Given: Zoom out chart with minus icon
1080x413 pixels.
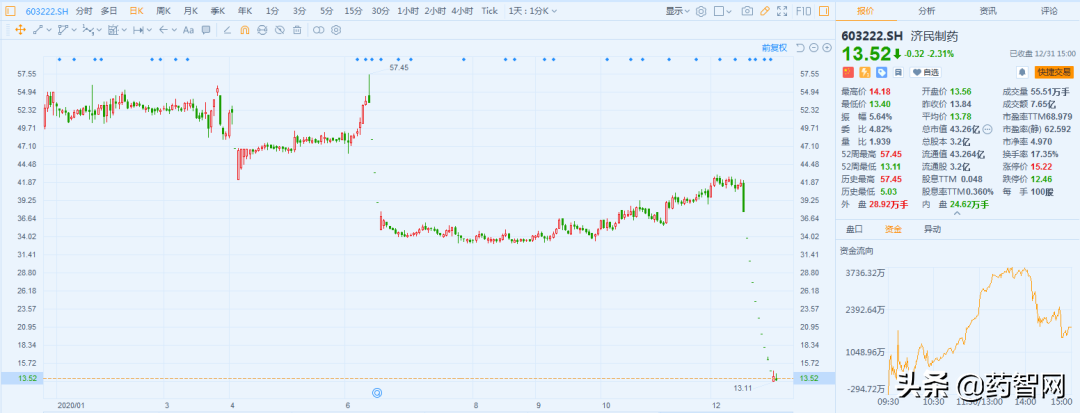Looking at the screenshot, I should (x=813, y=47).
